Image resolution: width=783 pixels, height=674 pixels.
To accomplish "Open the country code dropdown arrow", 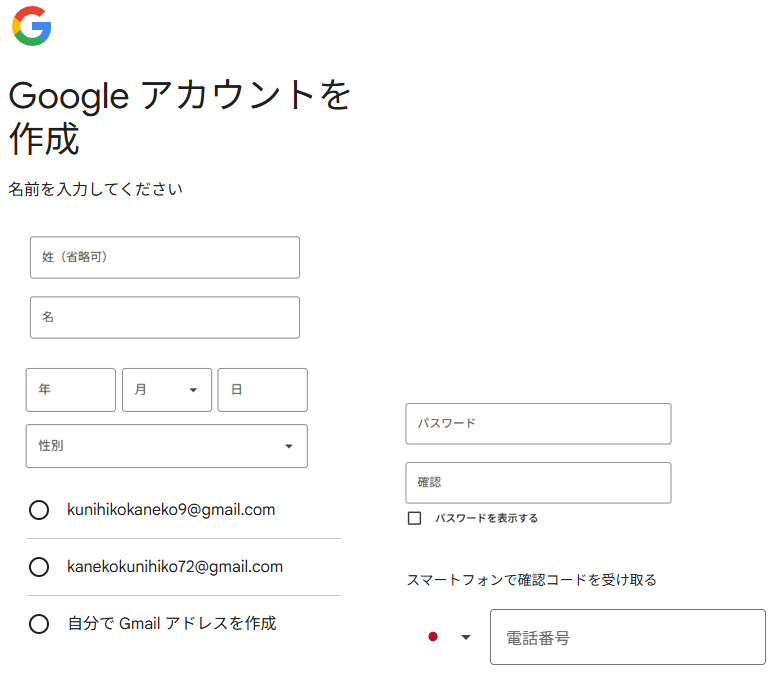I will coord(465,637).
